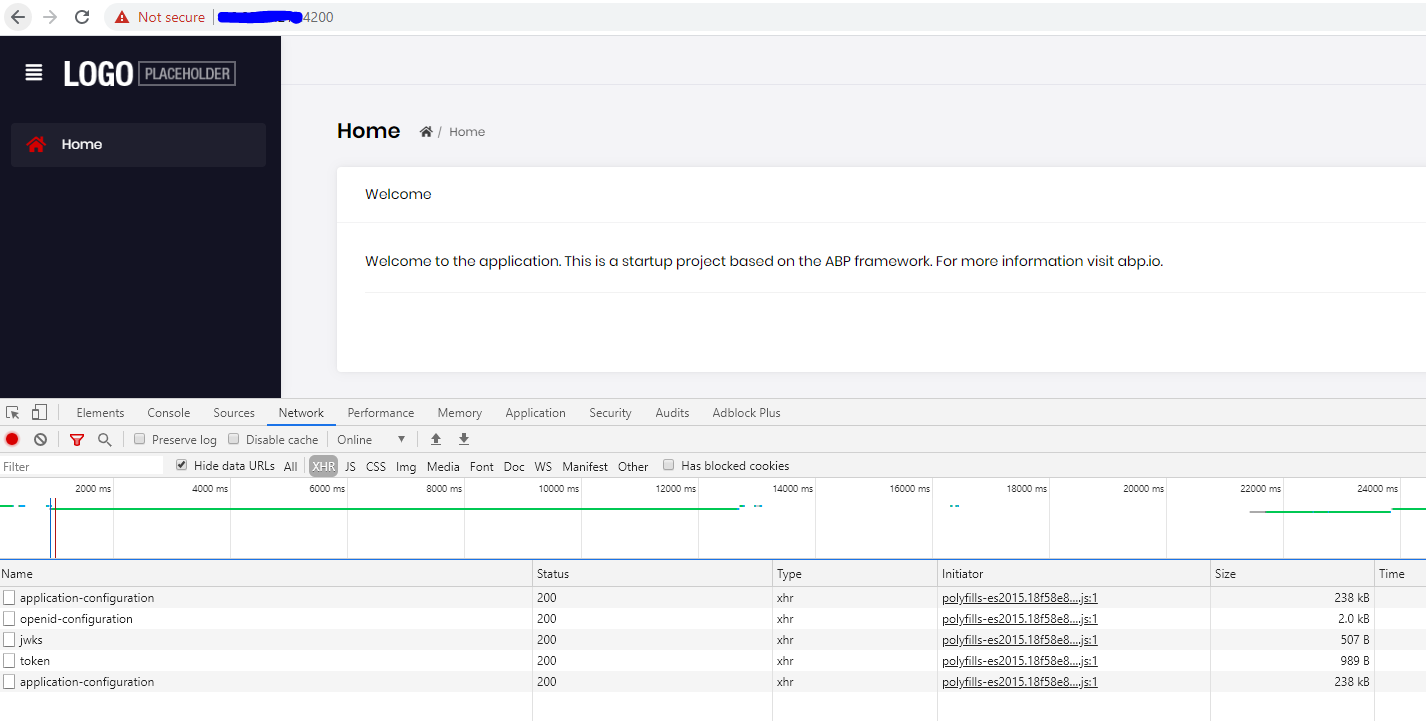This screenshot has height=721, width=1426.
Task: Stop recording network log (red dot)
Action: pos(12,439)
